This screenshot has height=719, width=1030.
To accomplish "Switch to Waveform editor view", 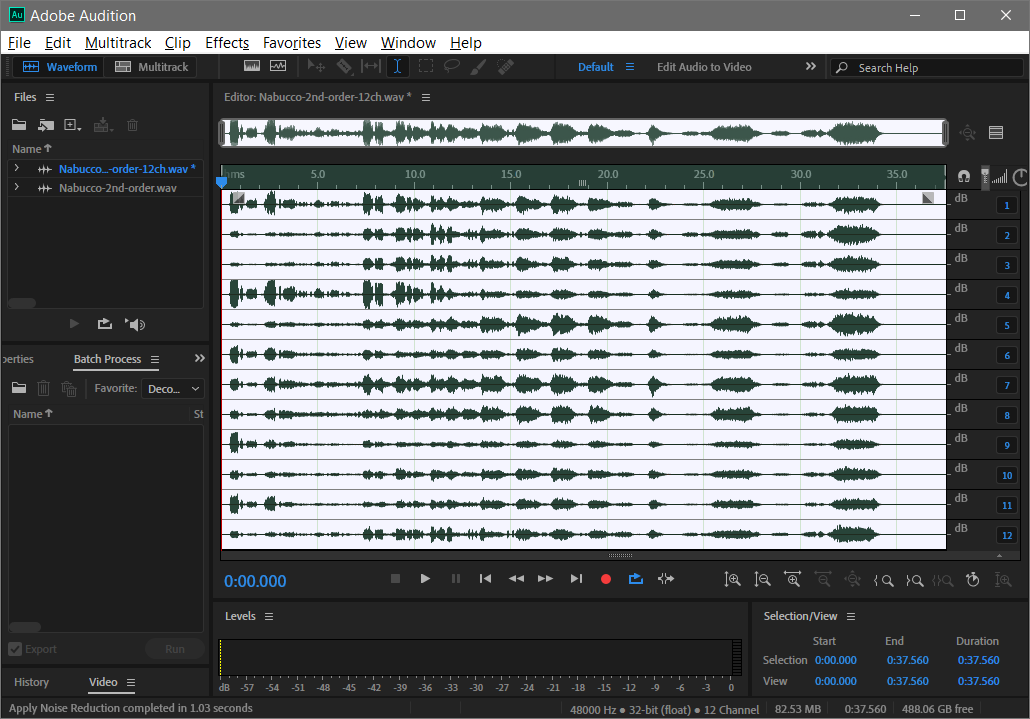I will (x=59, y=67).
